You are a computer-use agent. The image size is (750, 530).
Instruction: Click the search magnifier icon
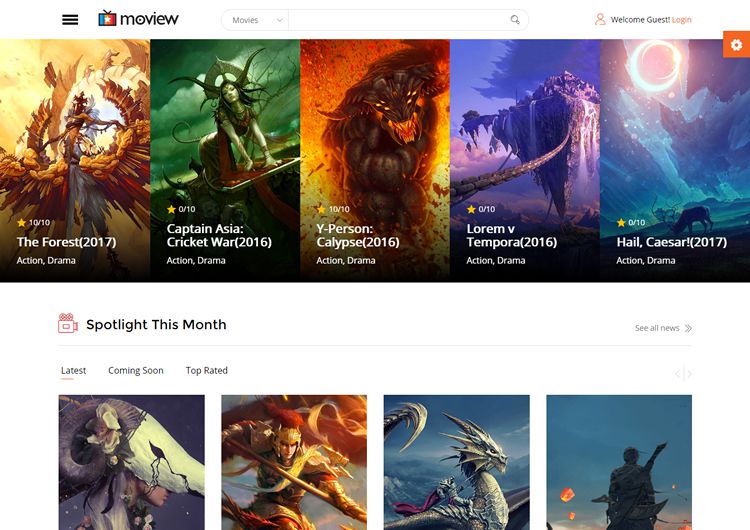[515, 20]
